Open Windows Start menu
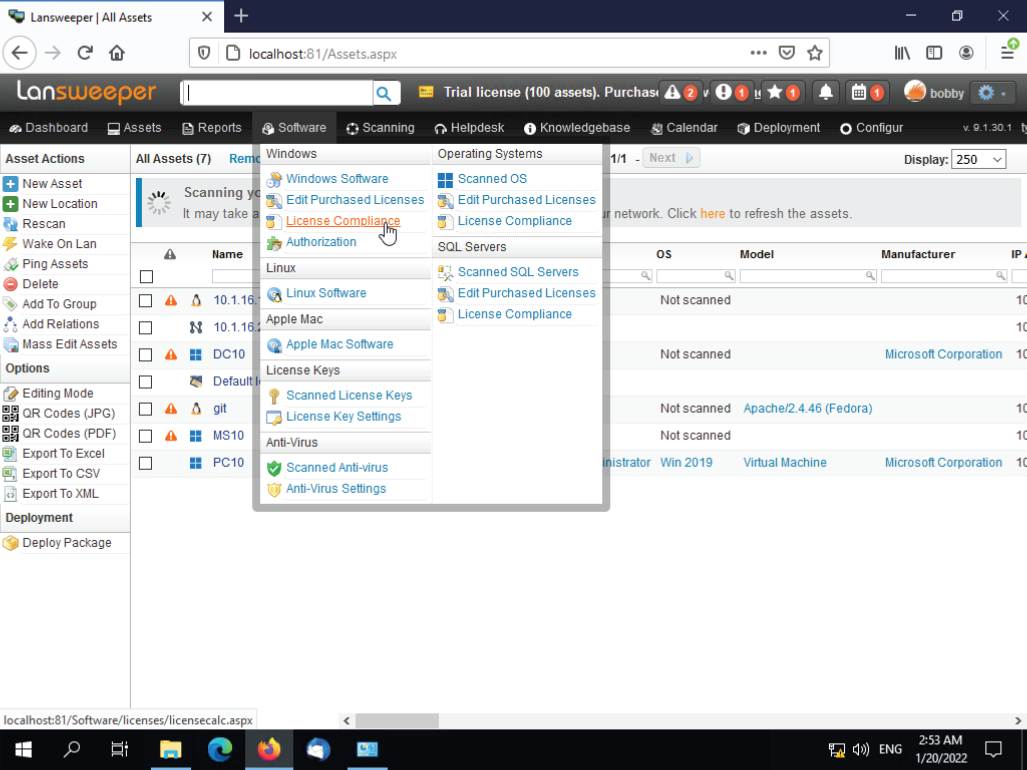 [24, 750]
